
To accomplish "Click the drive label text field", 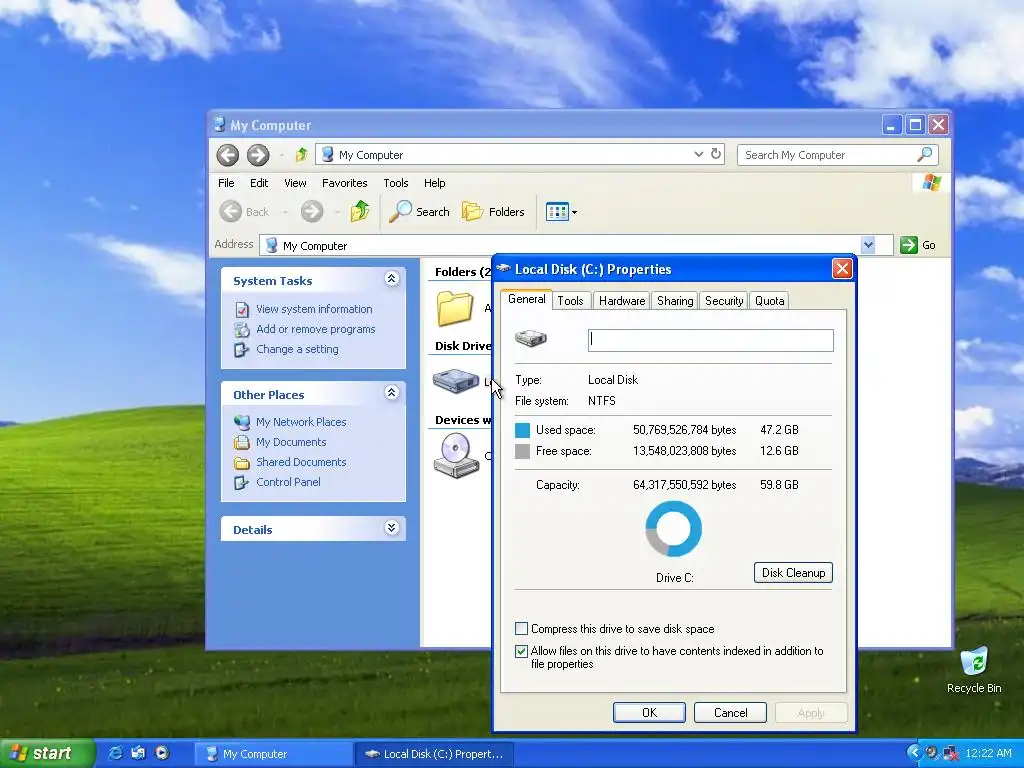I will [x=711, y=340].
